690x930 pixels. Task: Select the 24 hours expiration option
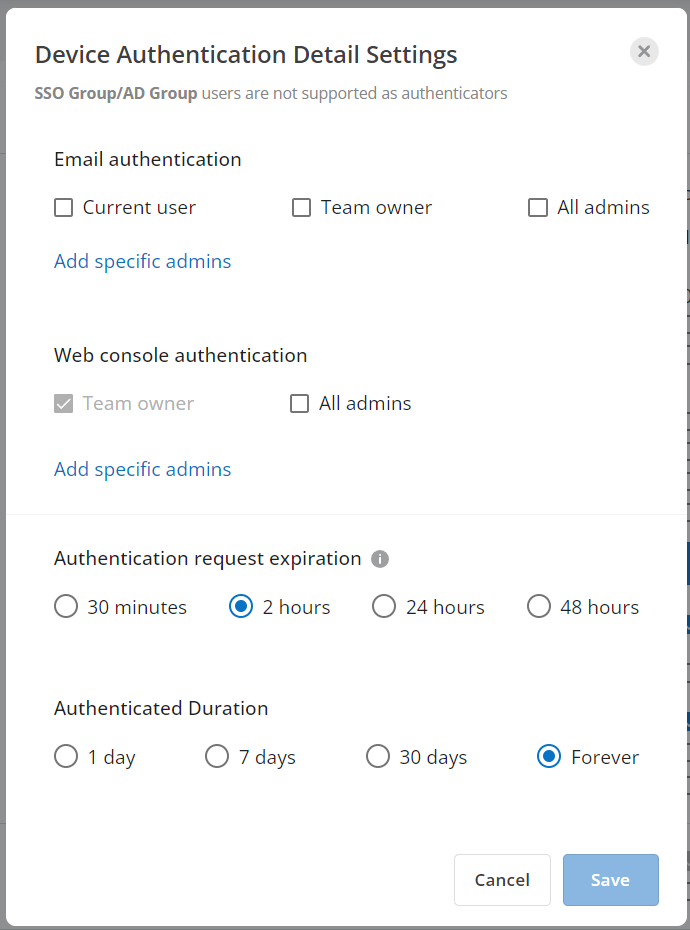click(383, 606)
